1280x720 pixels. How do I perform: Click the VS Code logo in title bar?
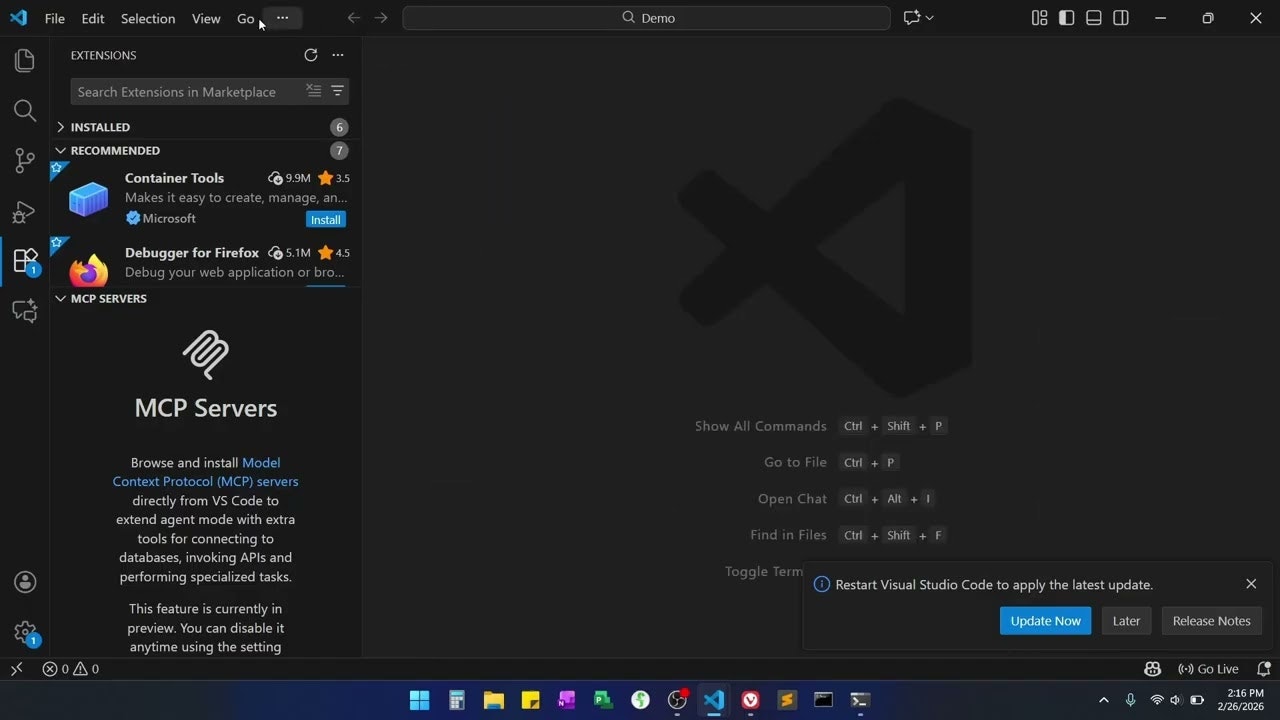click(18, 18)
